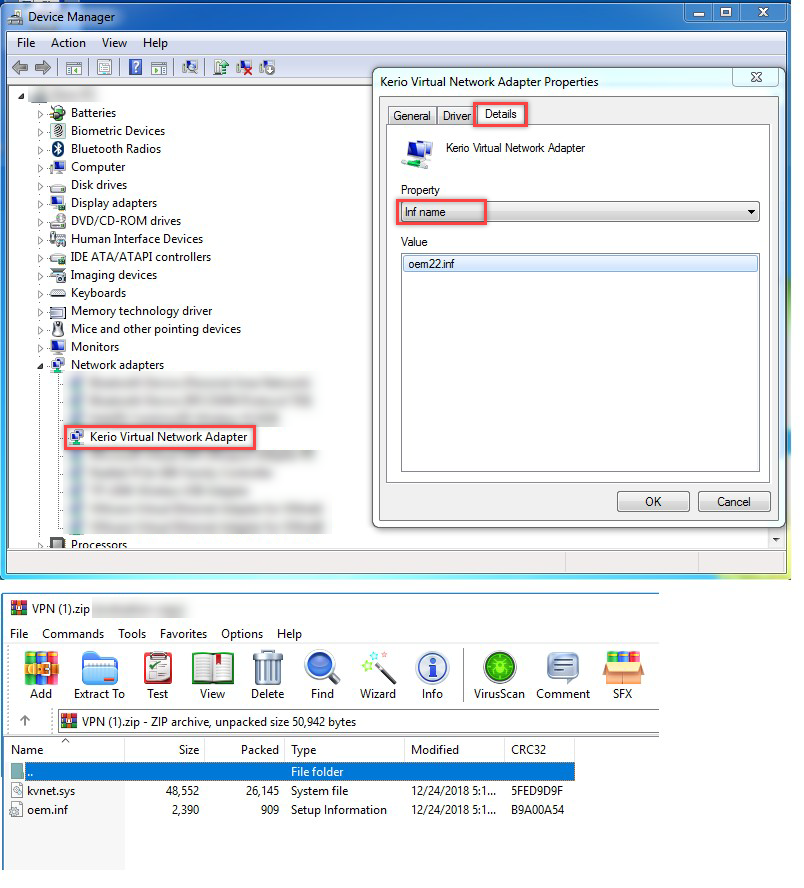Open the Properties toolbar icon in Device Manager

[104, 68]
